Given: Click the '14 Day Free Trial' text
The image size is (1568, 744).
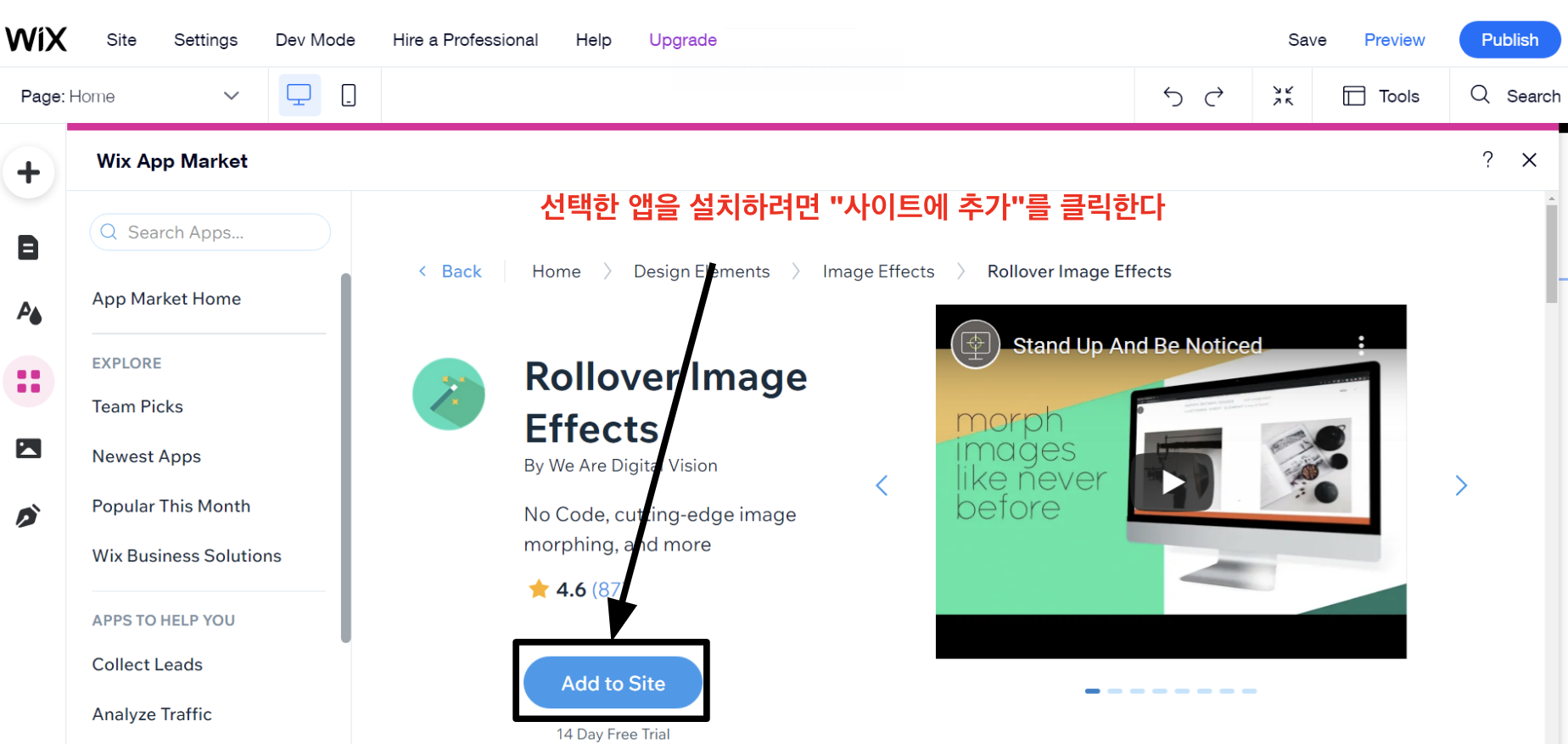Looking at the screenshot, I should tap(613, 734).
